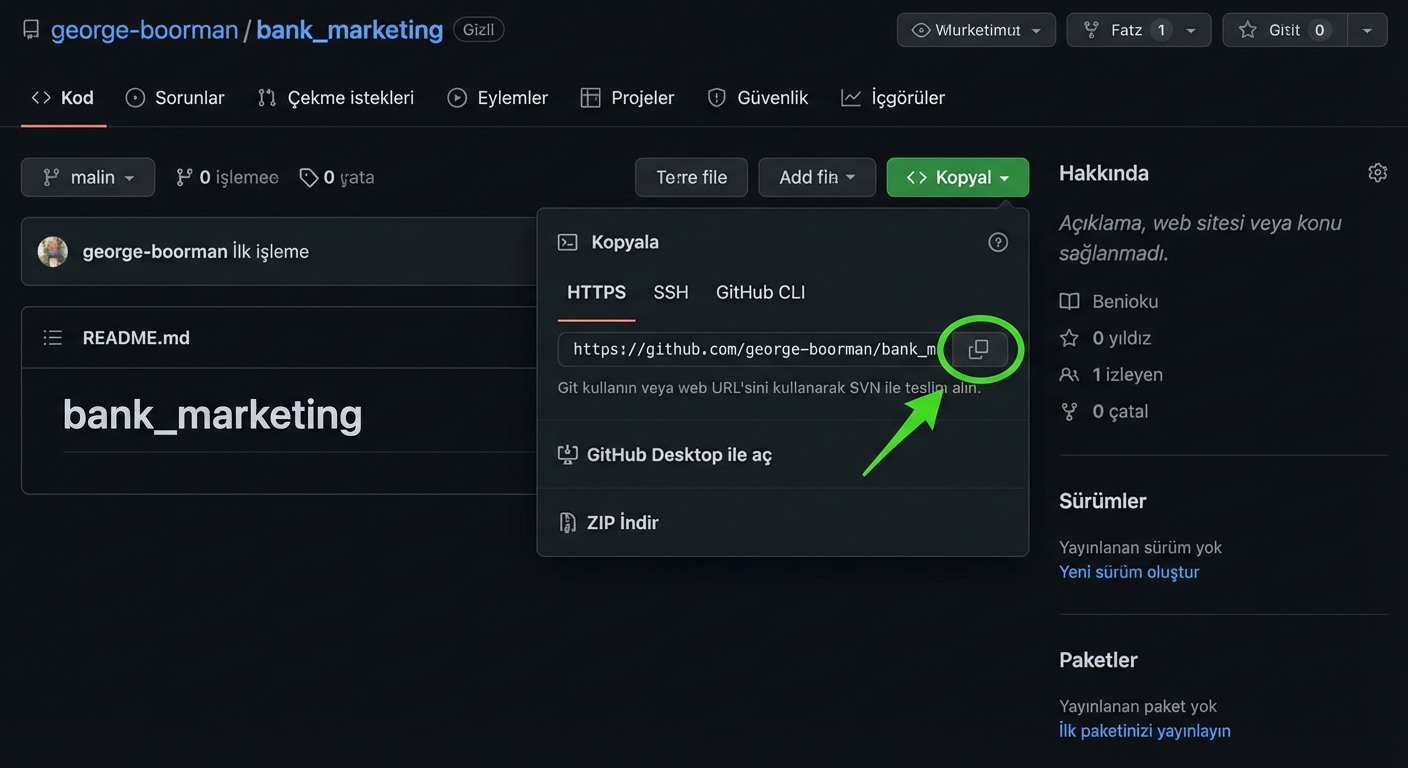Switch to the SSH clone tab
This screenshot has width=1408, height=768.
[670, 292]
